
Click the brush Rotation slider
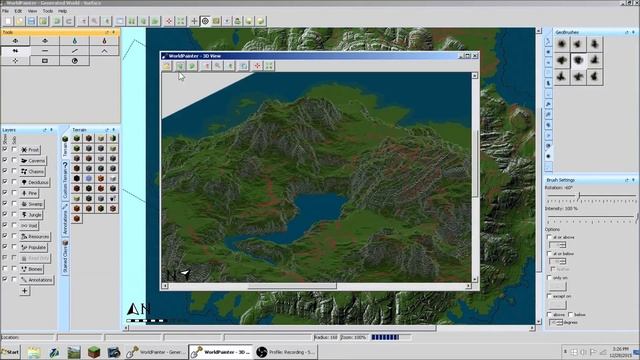[591, 196]
